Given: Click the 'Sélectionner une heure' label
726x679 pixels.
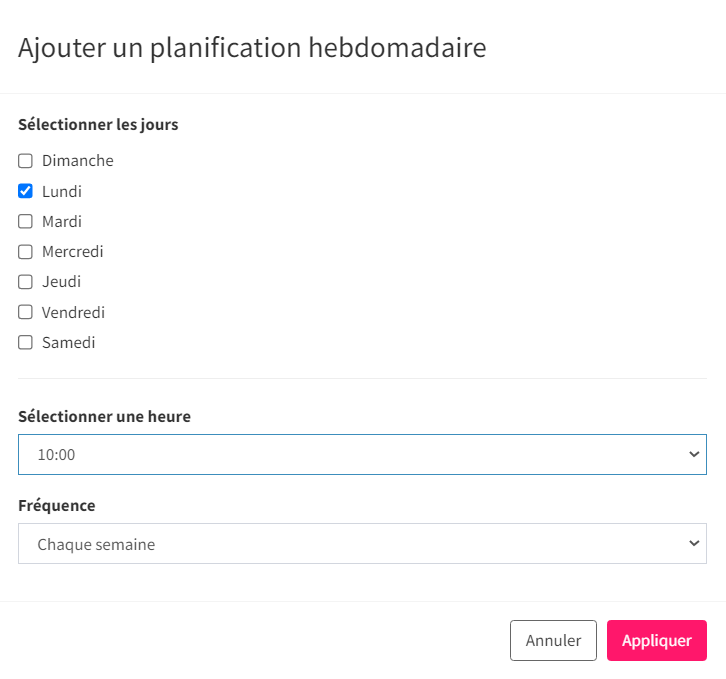Looking at the screenshot, I should coord(104,416).
